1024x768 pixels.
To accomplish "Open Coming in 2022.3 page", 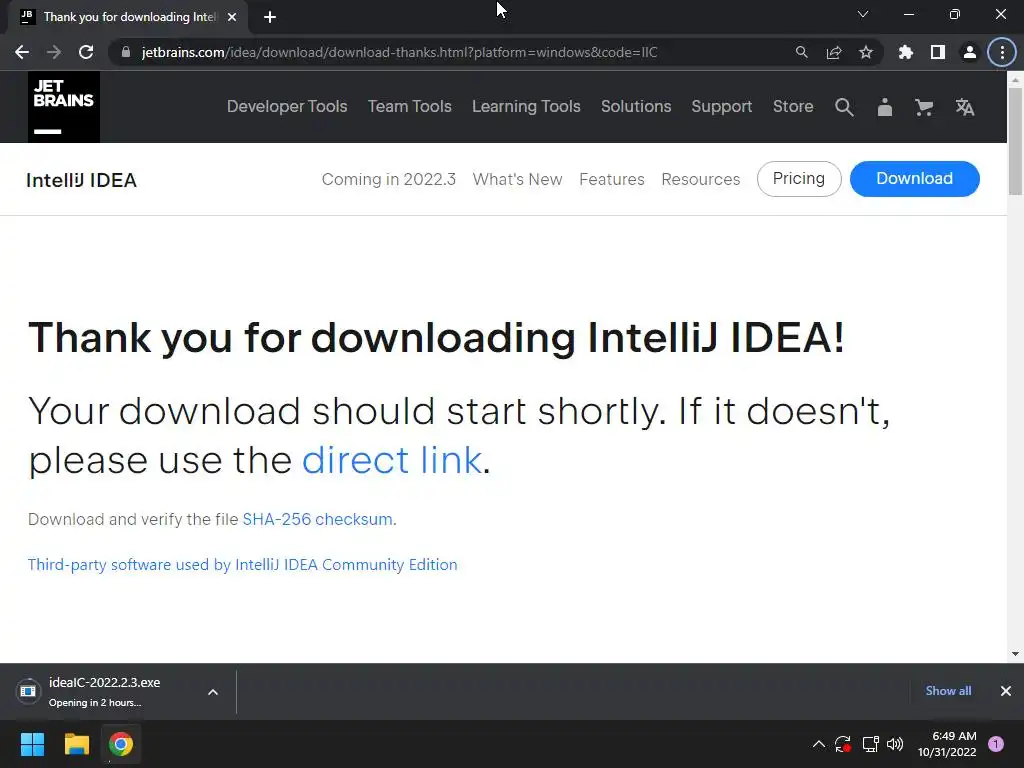I will click(389, 179).
